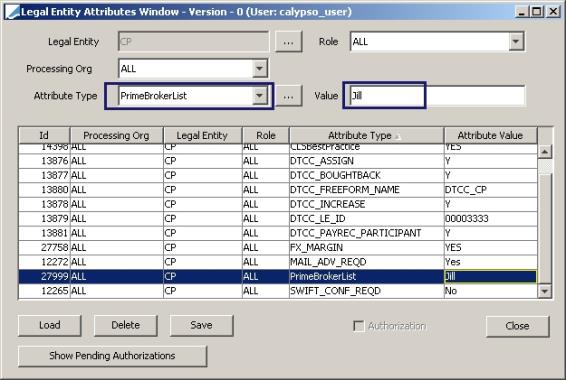This screenshot has width=566, height=380.
Task: Sort by Attribute Value column header
Action: (490, 135)
